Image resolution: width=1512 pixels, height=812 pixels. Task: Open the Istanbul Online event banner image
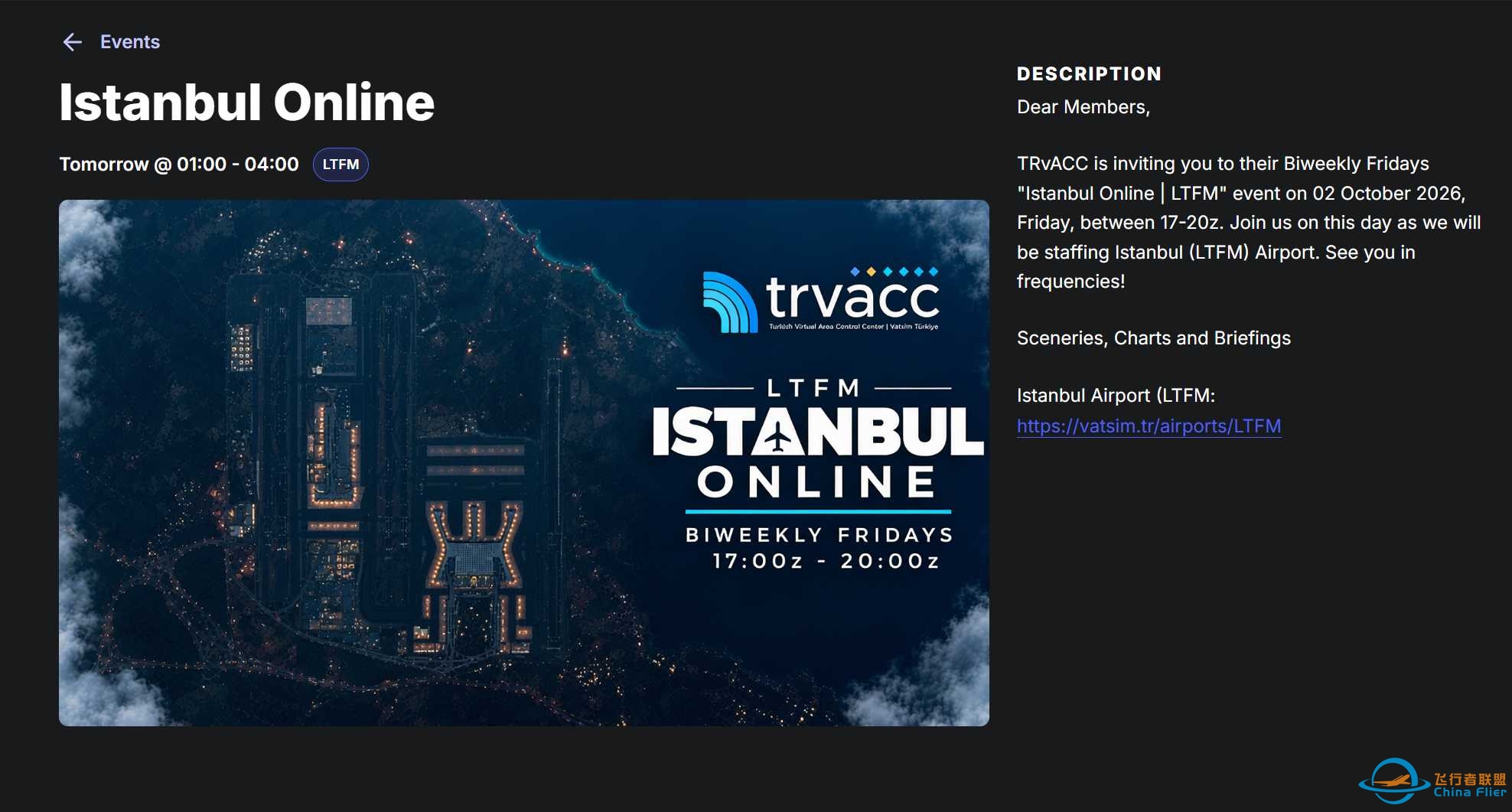click(x=524, y=463)
